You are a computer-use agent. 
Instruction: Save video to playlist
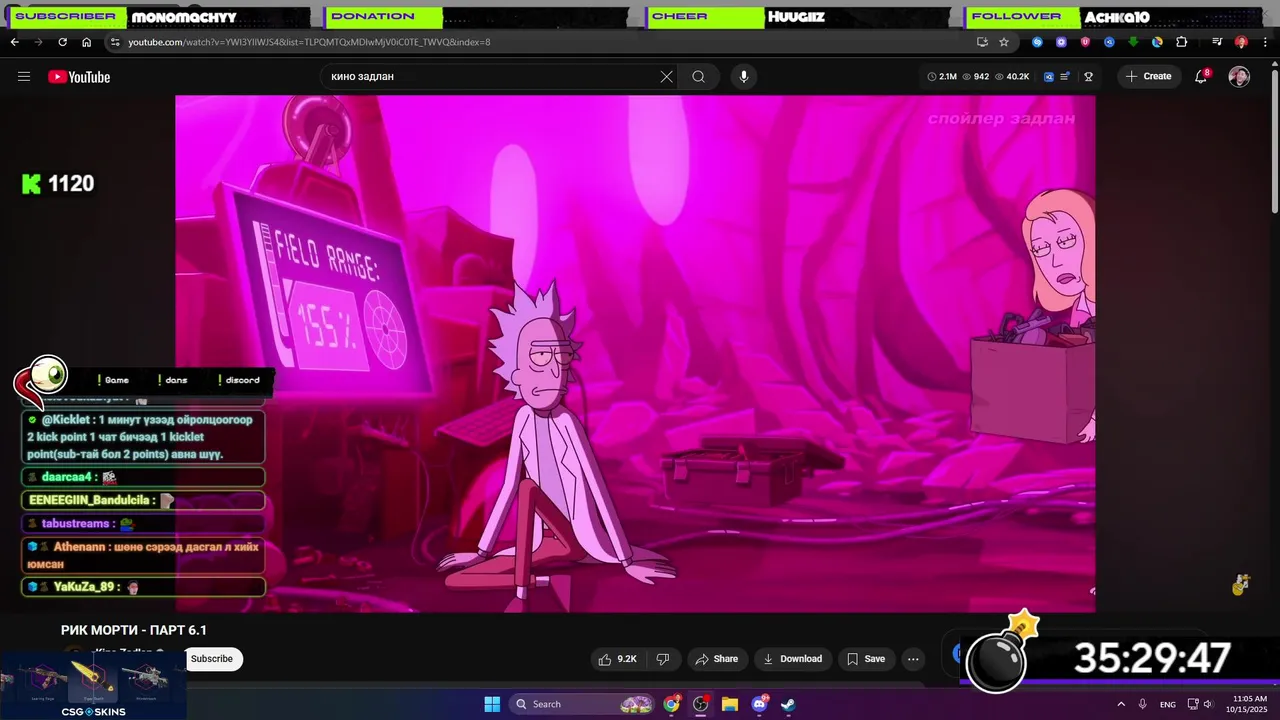coord(866,659)
